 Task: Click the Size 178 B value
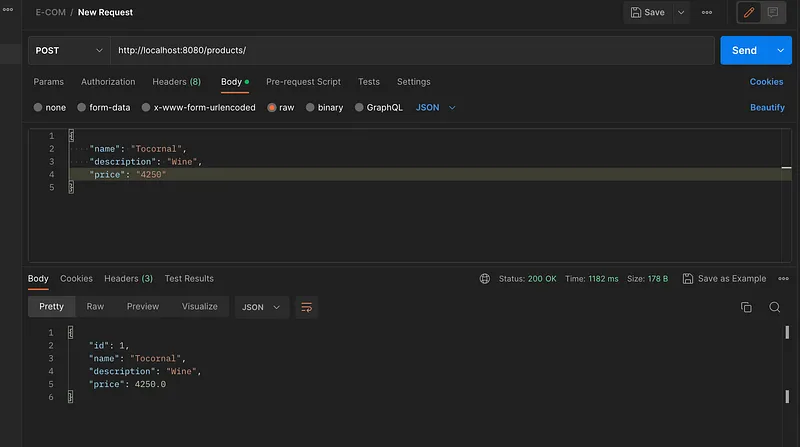(658, 279)
